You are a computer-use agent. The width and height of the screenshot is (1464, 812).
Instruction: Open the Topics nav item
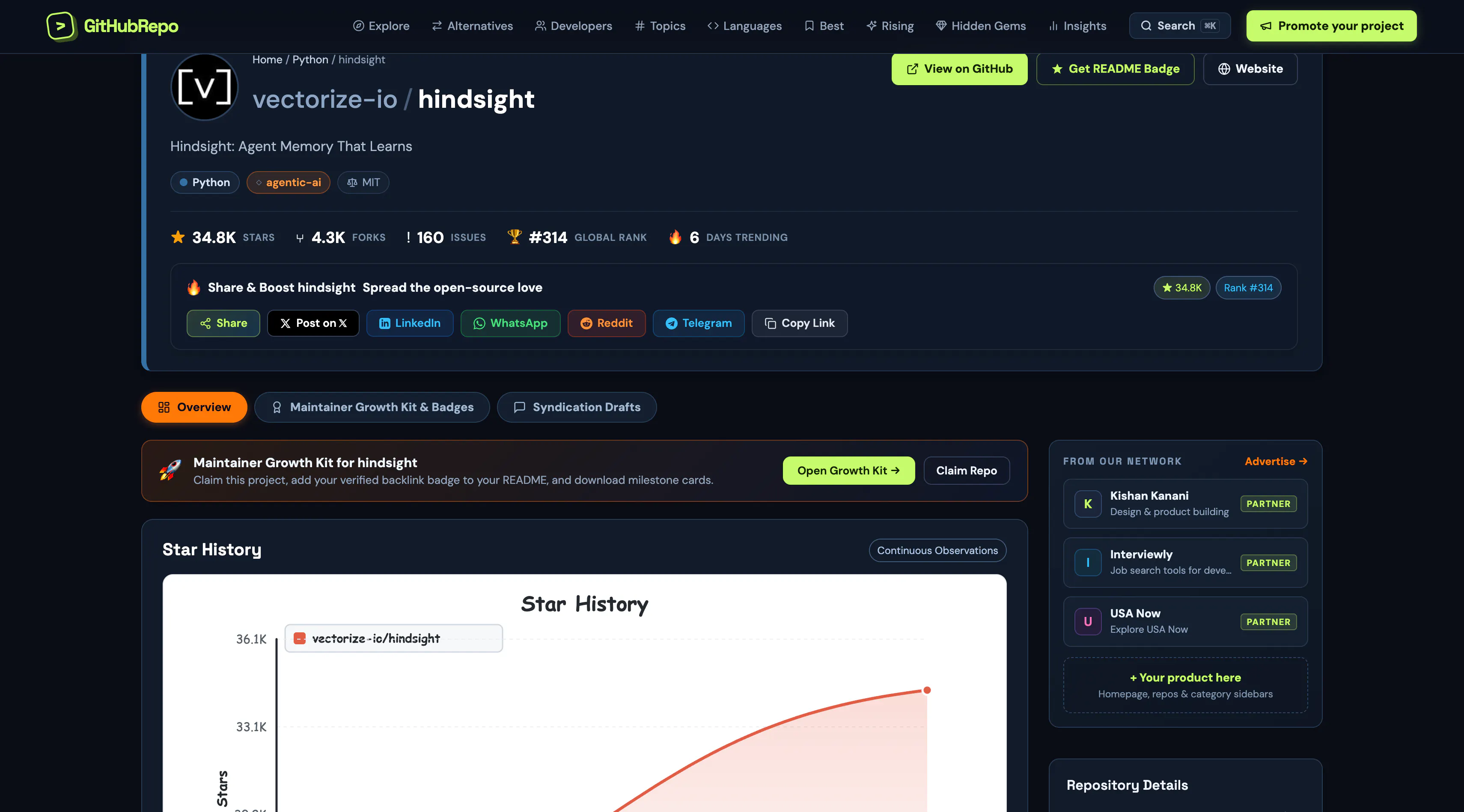pos(660,26)
